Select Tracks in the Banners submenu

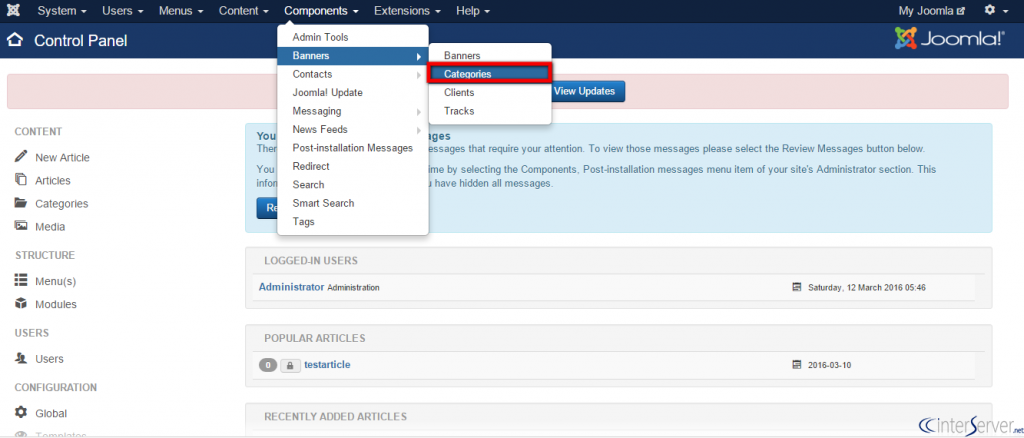[490, 111]
